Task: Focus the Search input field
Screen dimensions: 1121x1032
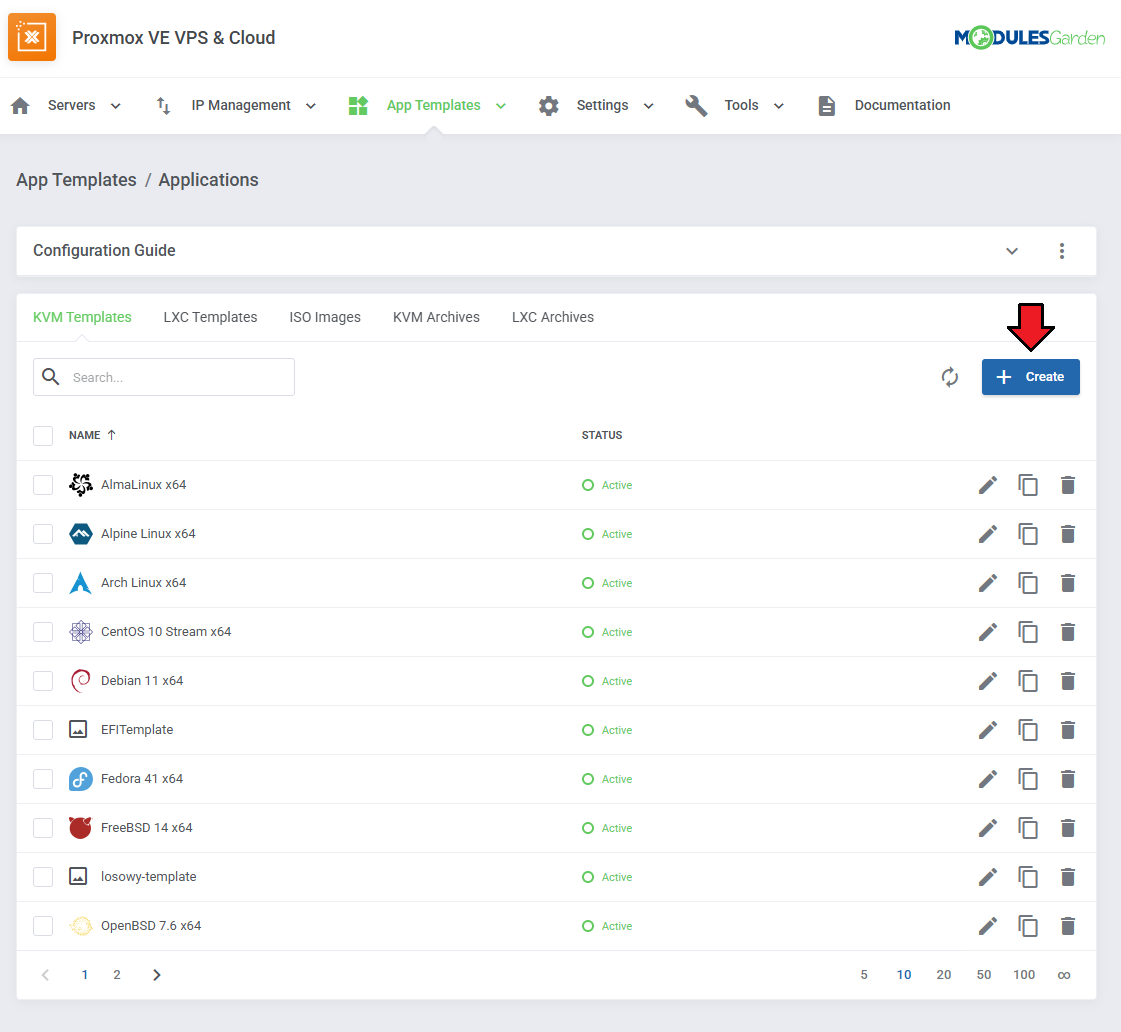Action: point(164,377)
